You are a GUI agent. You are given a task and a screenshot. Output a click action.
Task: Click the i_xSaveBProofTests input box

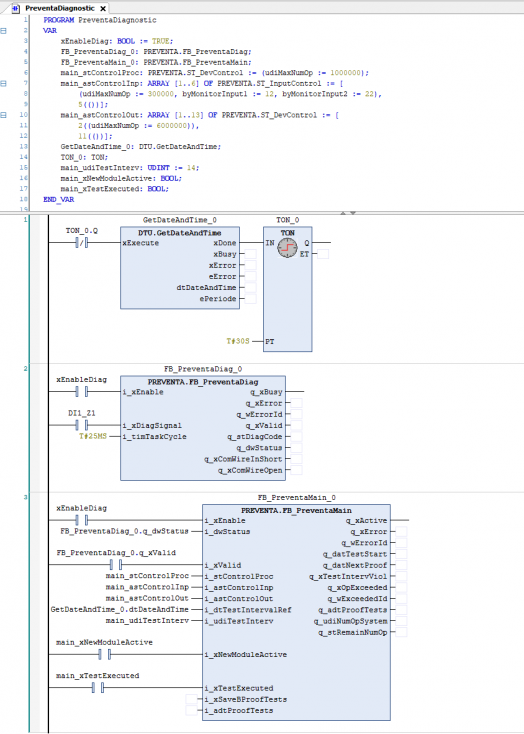pos(192,699)
